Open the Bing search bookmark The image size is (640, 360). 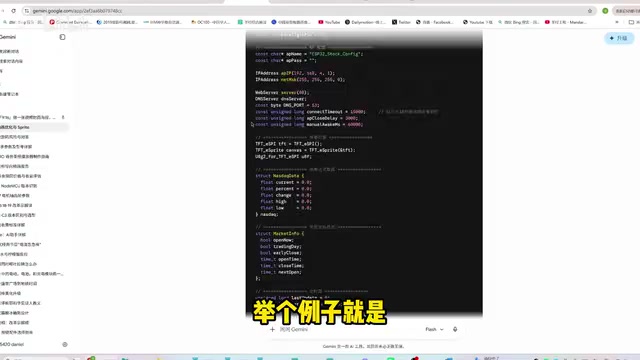click(x=519, y=22)
